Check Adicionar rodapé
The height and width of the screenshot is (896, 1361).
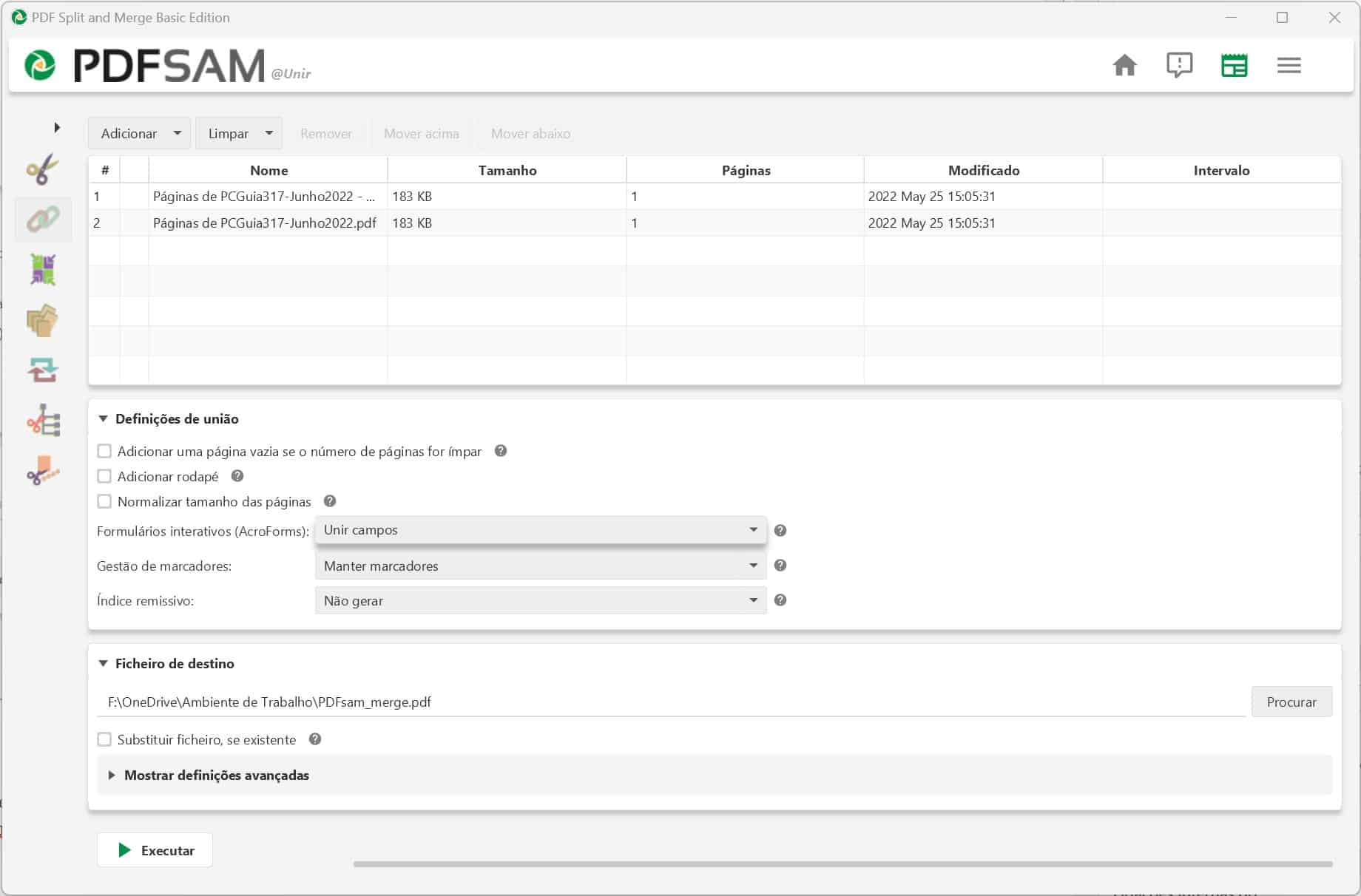tap(104, 476)
